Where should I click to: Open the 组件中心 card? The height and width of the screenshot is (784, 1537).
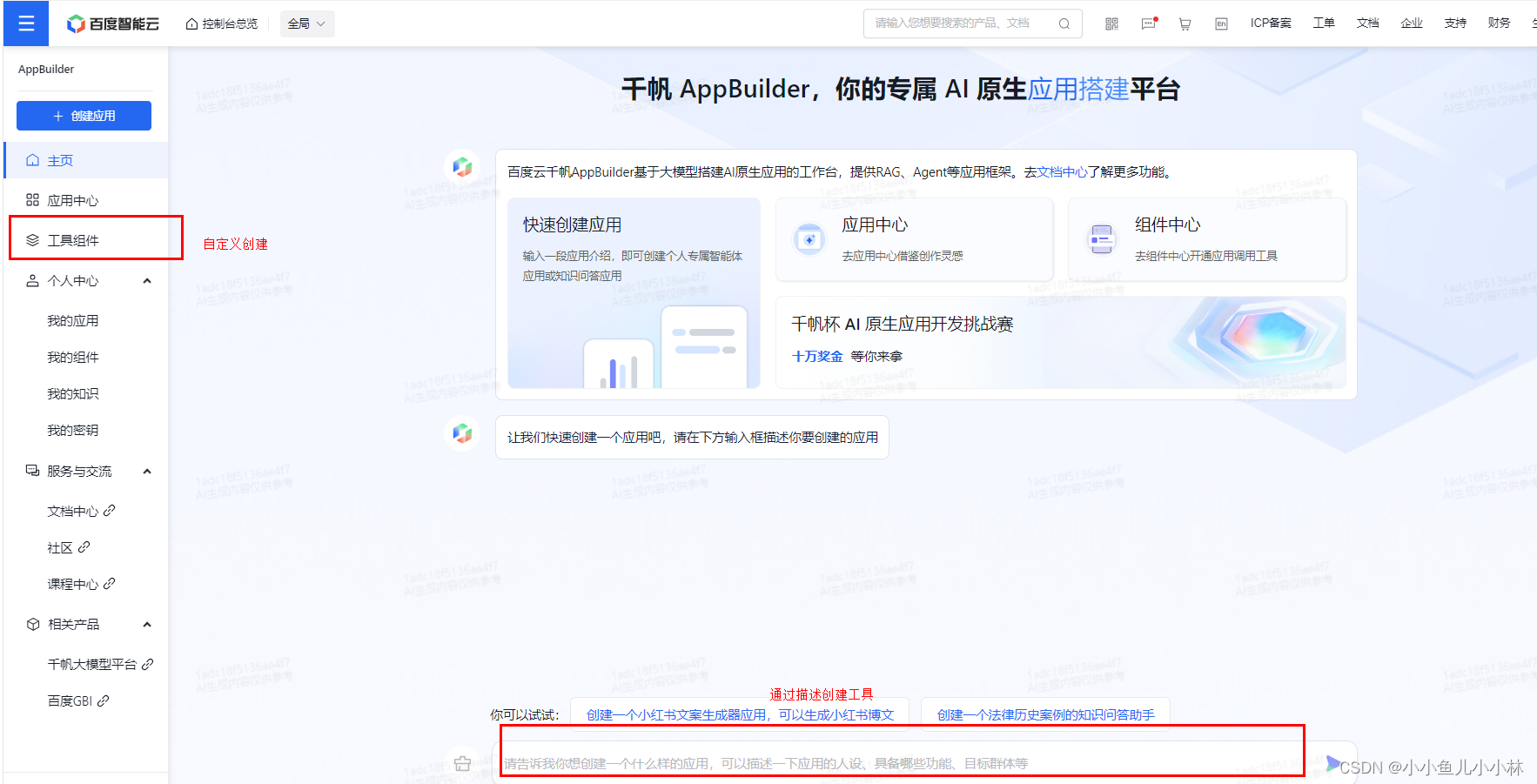click(x=1207, y=239)
